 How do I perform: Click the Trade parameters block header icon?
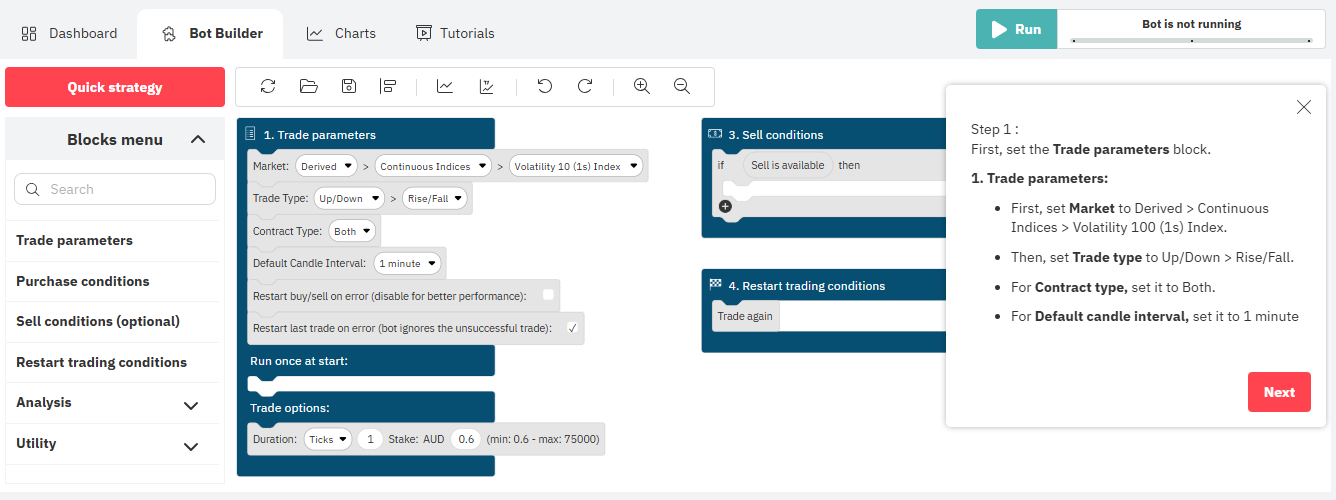click(x=250, y=134)
